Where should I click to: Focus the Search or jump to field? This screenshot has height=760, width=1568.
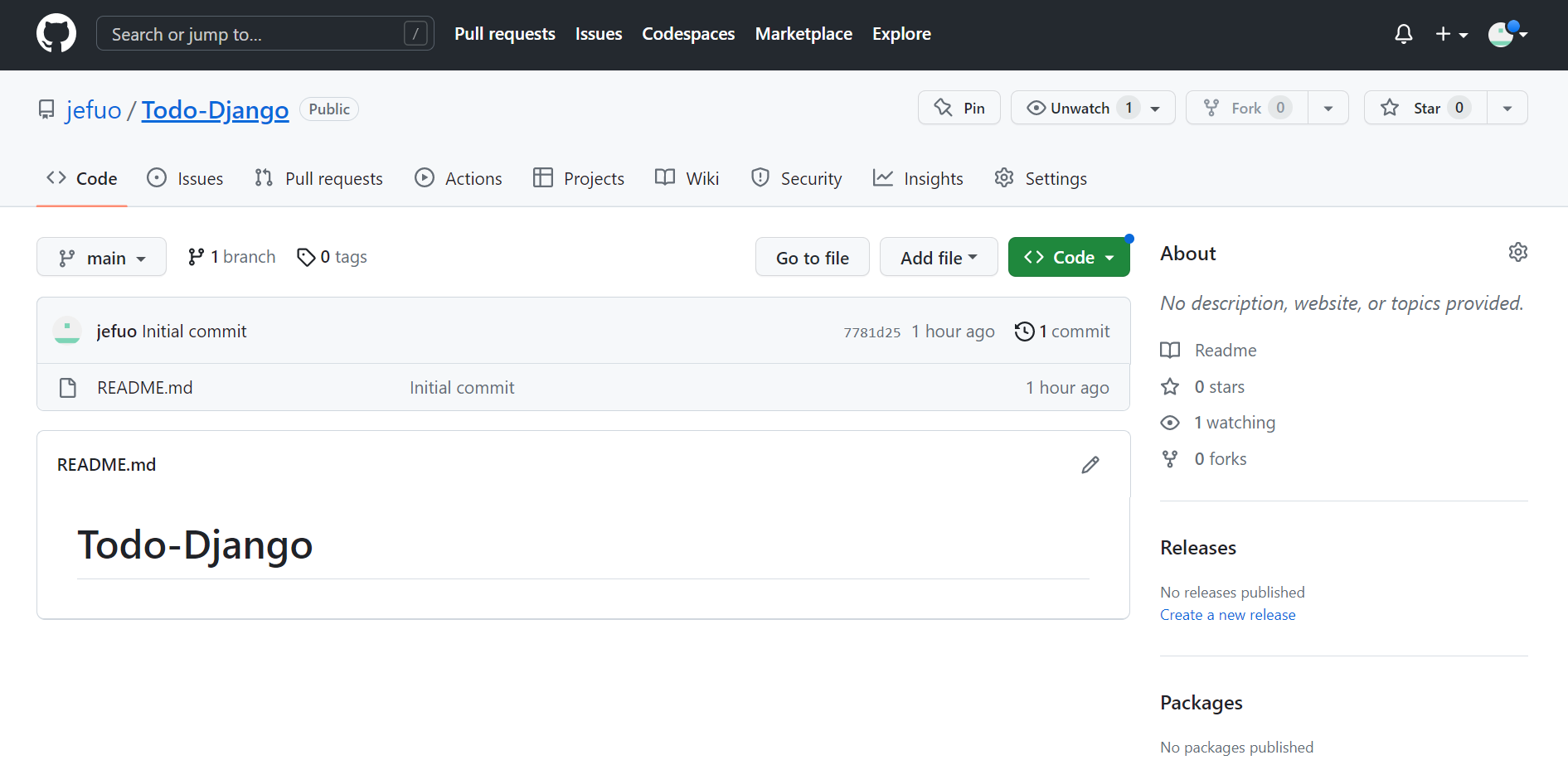click(x=265, y=33)
